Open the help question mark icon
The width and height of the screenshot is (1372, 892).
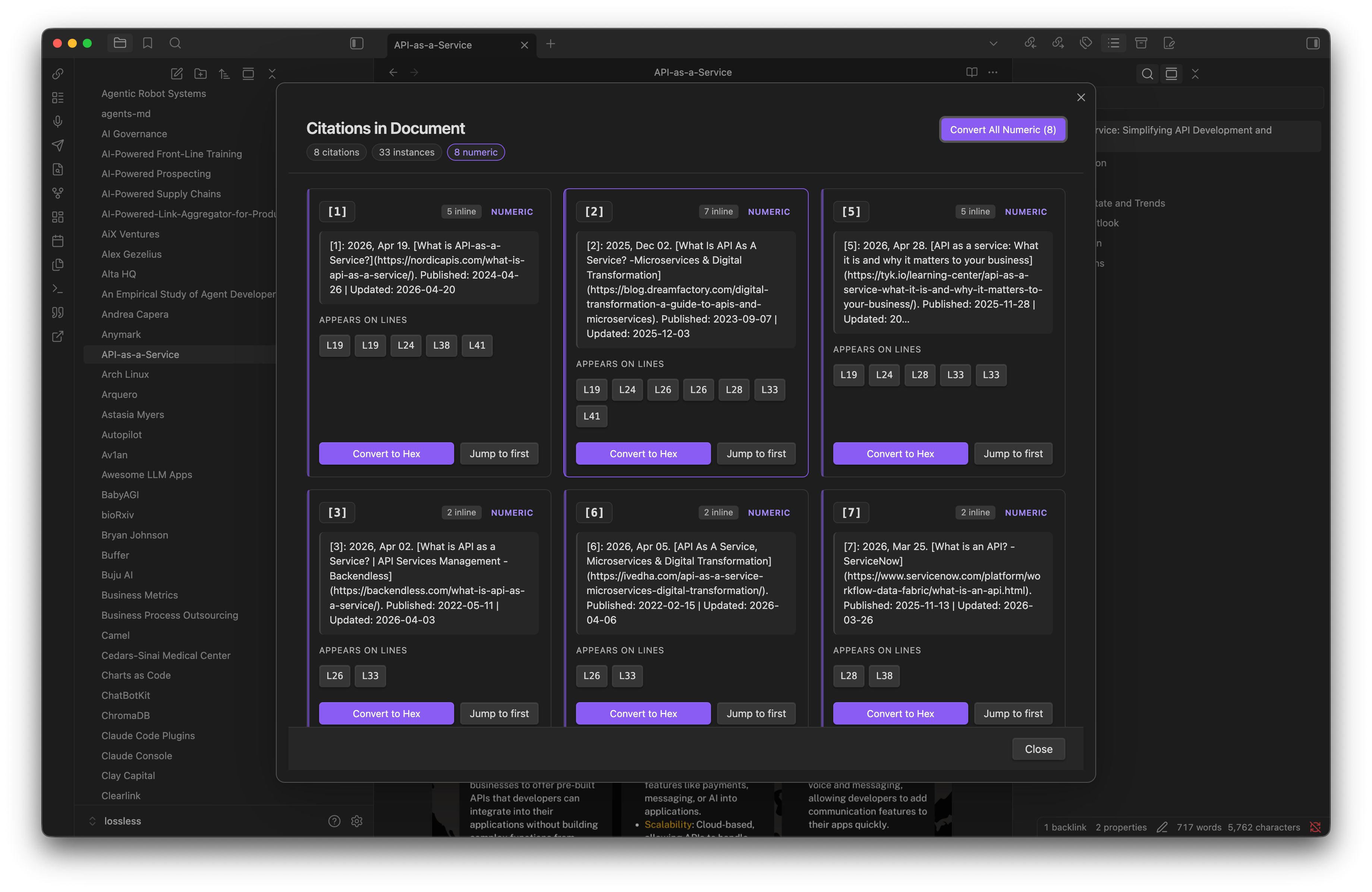334,821
